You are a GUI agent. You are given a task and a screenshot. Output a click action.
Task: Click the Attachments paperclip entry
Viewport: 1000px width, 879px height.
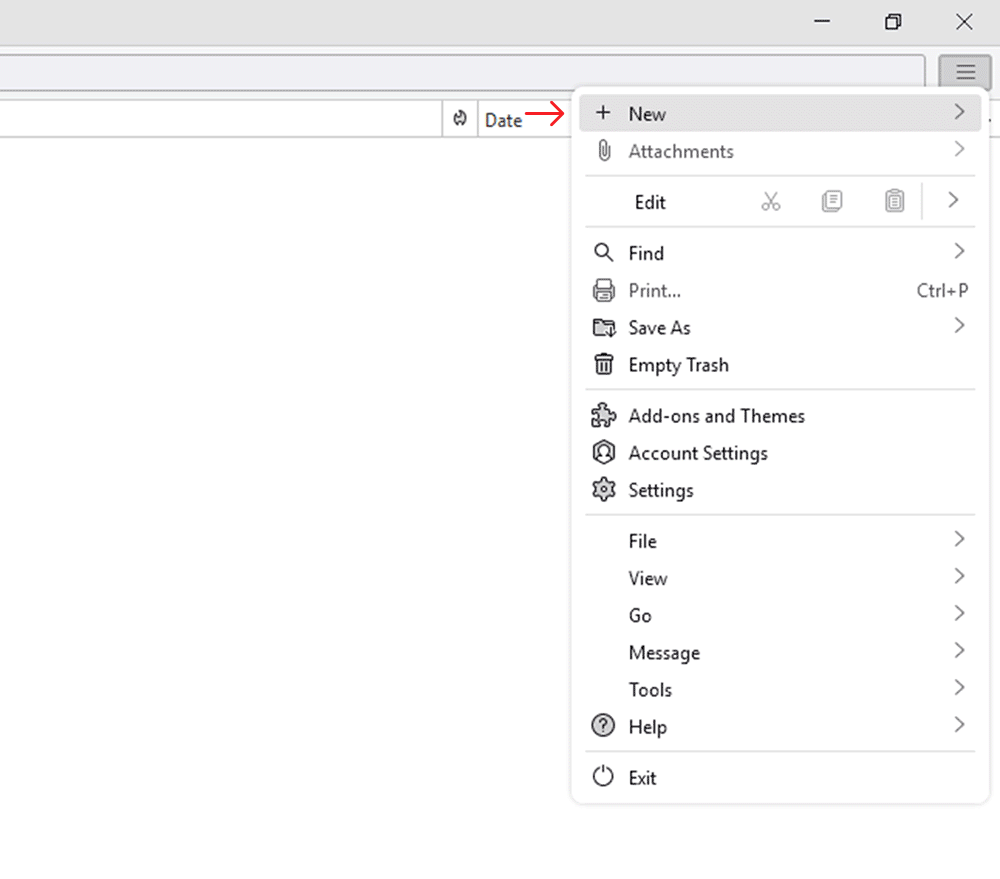[681, 151]
